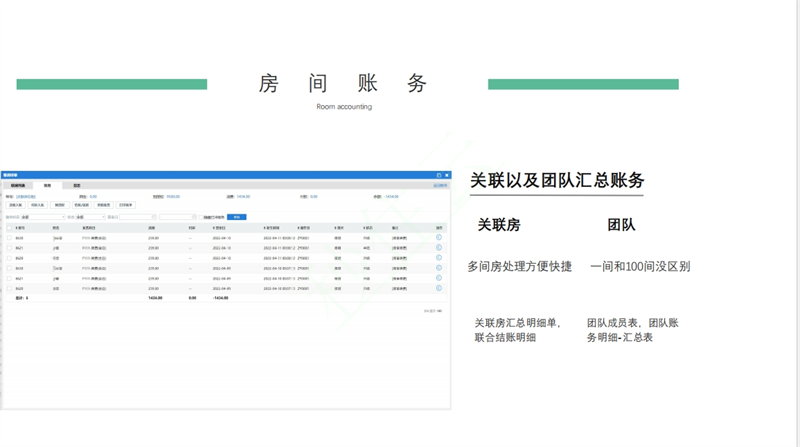Tick the select-all checkbox in the table header

9,228
